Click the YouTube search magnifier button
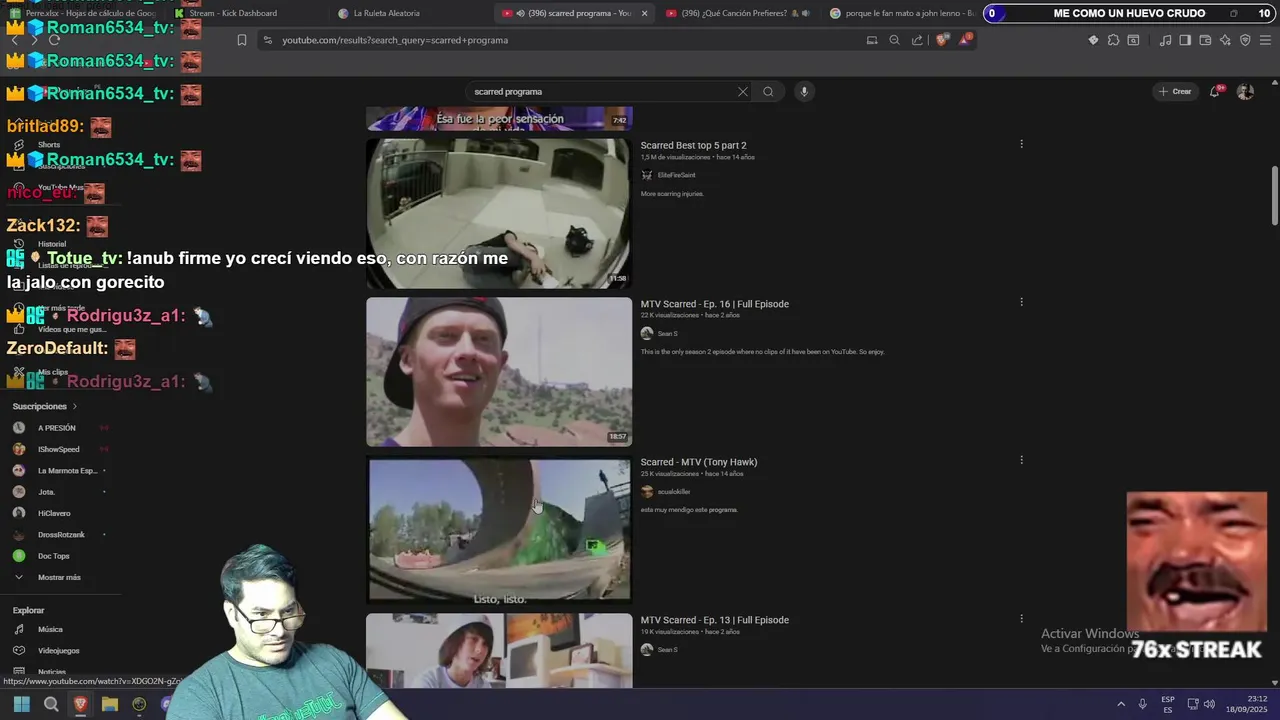This screenshot has height=720, width=1280. click(x=768, y=91)
